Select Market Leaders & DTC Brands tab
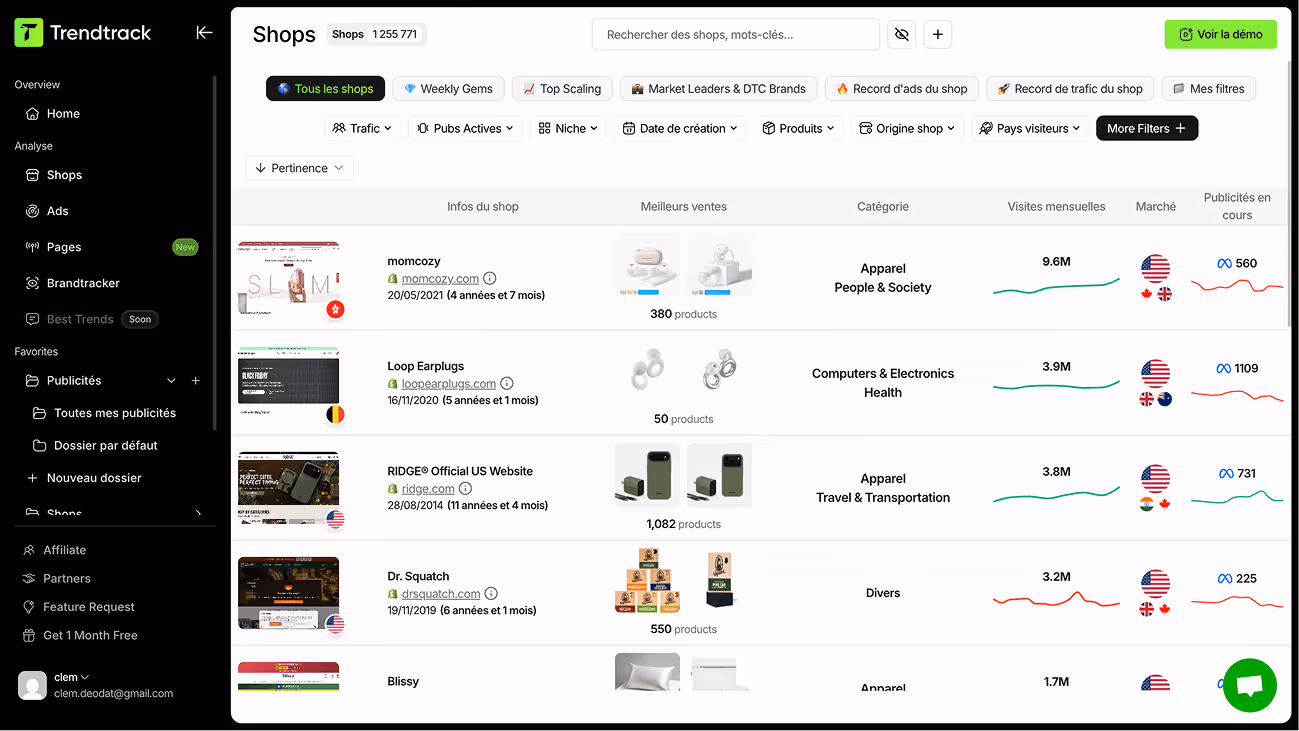1299x731 pixels. [x=718, y=89]
